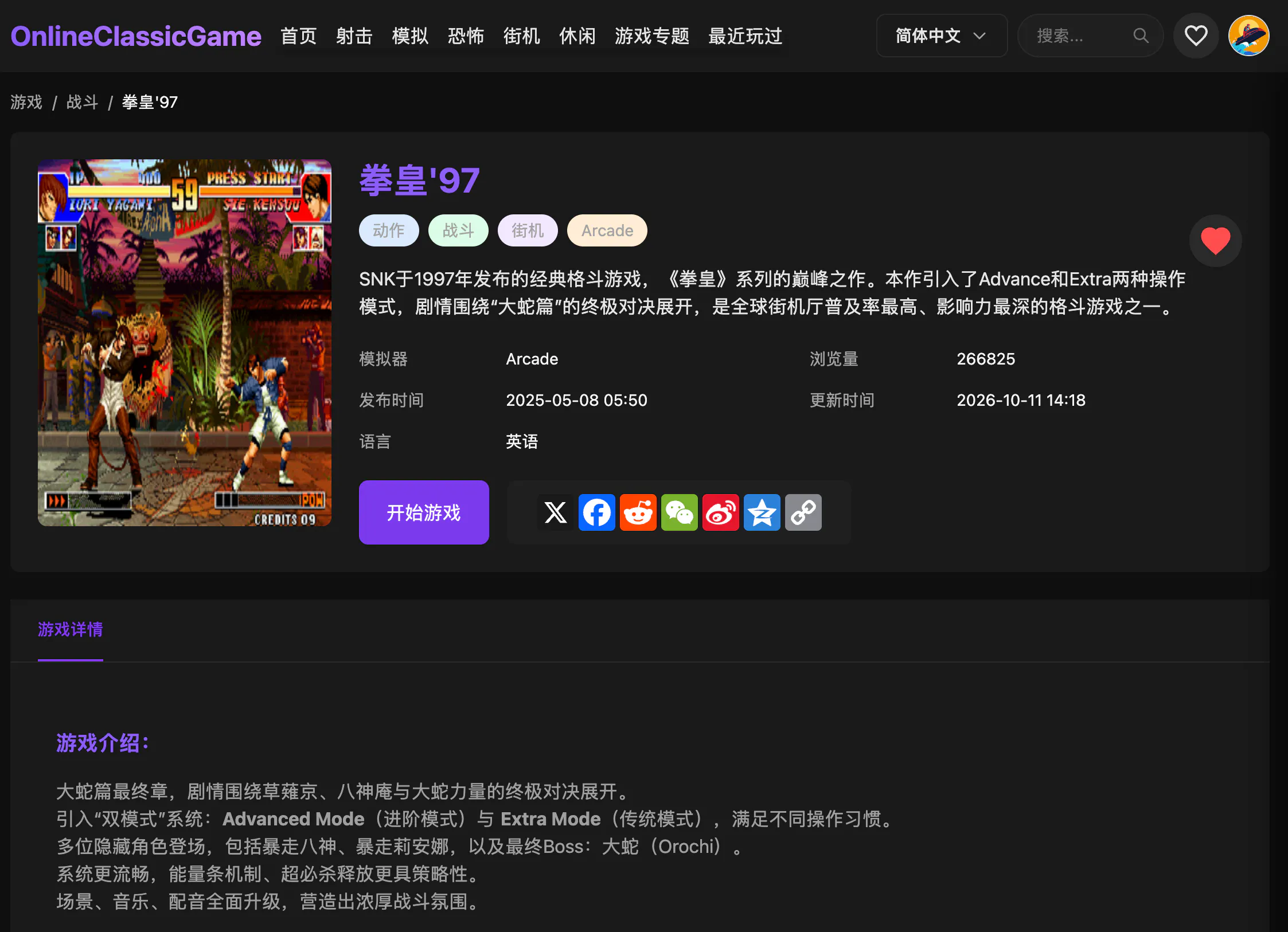1288x932 pixels.
Task: Click the 拳皇'97 game title heading
Action: tap(420, 181)
